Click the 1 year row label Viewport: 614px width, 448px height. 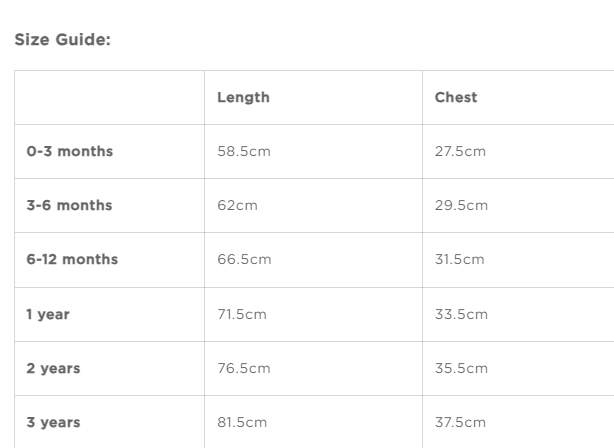(x=48, y=314)
